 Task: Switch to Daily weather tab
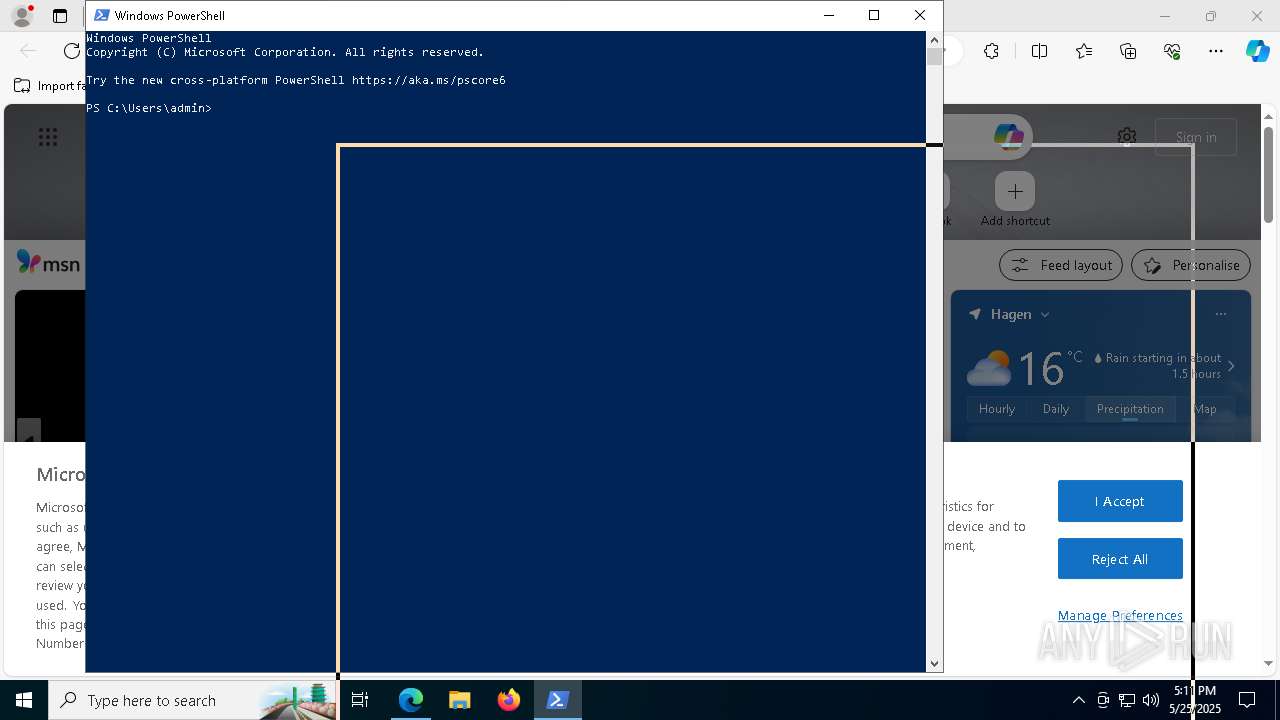point(1056,409)
